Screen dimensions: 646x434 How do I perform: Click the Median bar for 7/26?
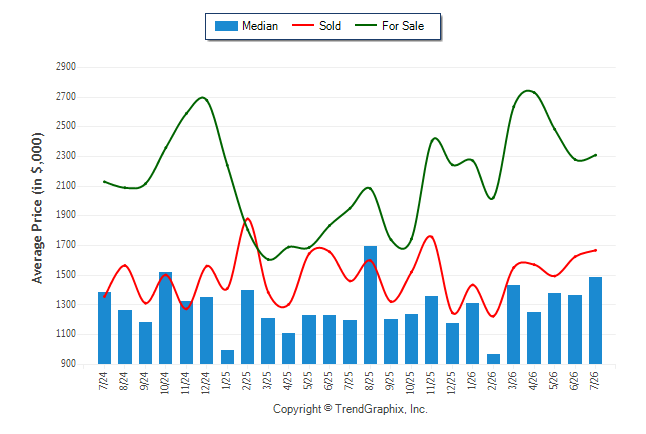coord(595,321)
